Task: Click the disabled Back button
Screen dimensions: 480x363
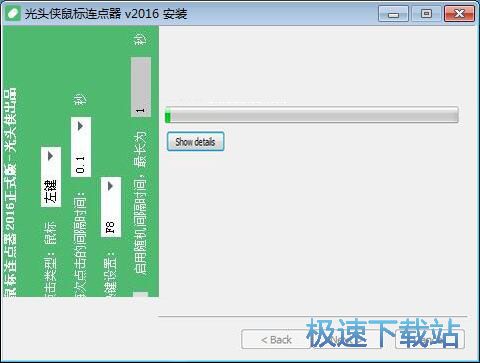Action: coord(276,340)
